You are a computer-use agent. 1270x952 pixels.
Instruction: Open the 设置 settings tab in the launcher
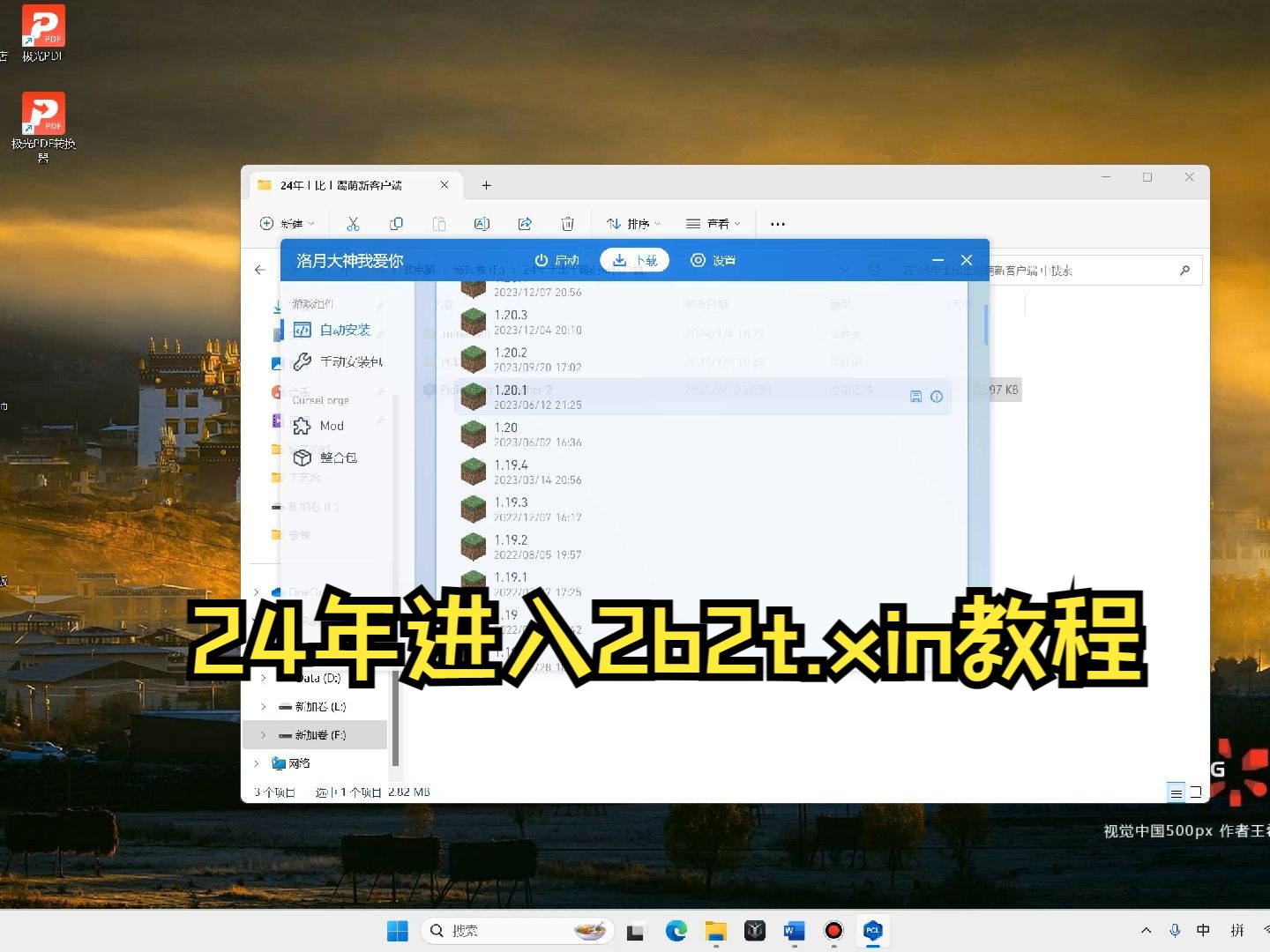713,260
